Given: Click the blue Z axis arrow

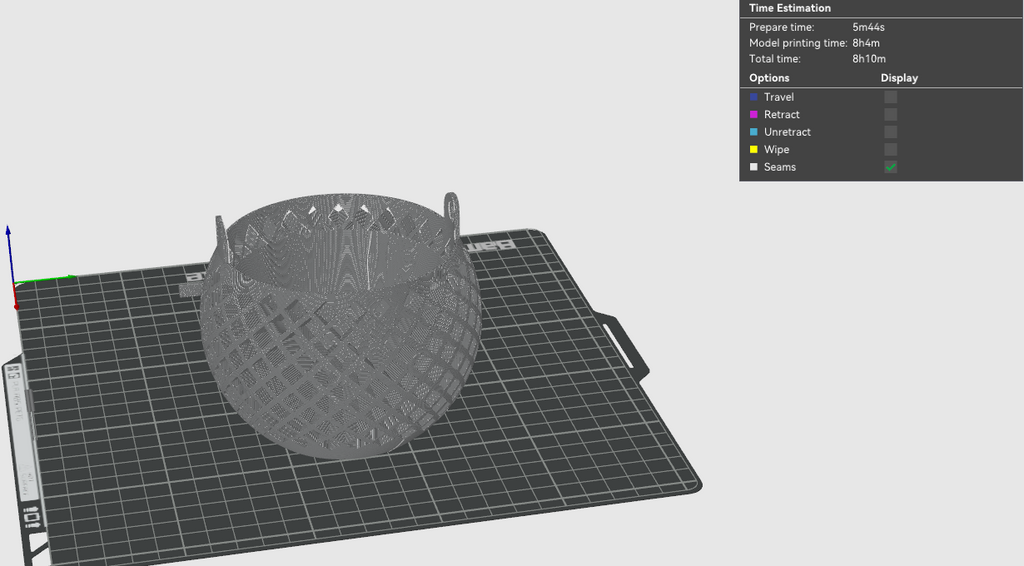Looking at the screenshot, I should click(8, 255).
